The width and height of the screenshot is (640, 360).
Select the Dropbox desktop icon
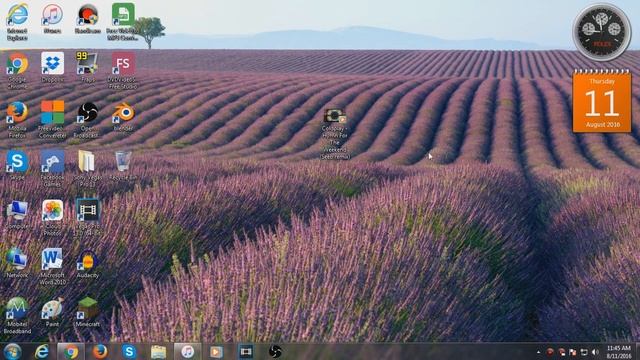pos(52,67)
